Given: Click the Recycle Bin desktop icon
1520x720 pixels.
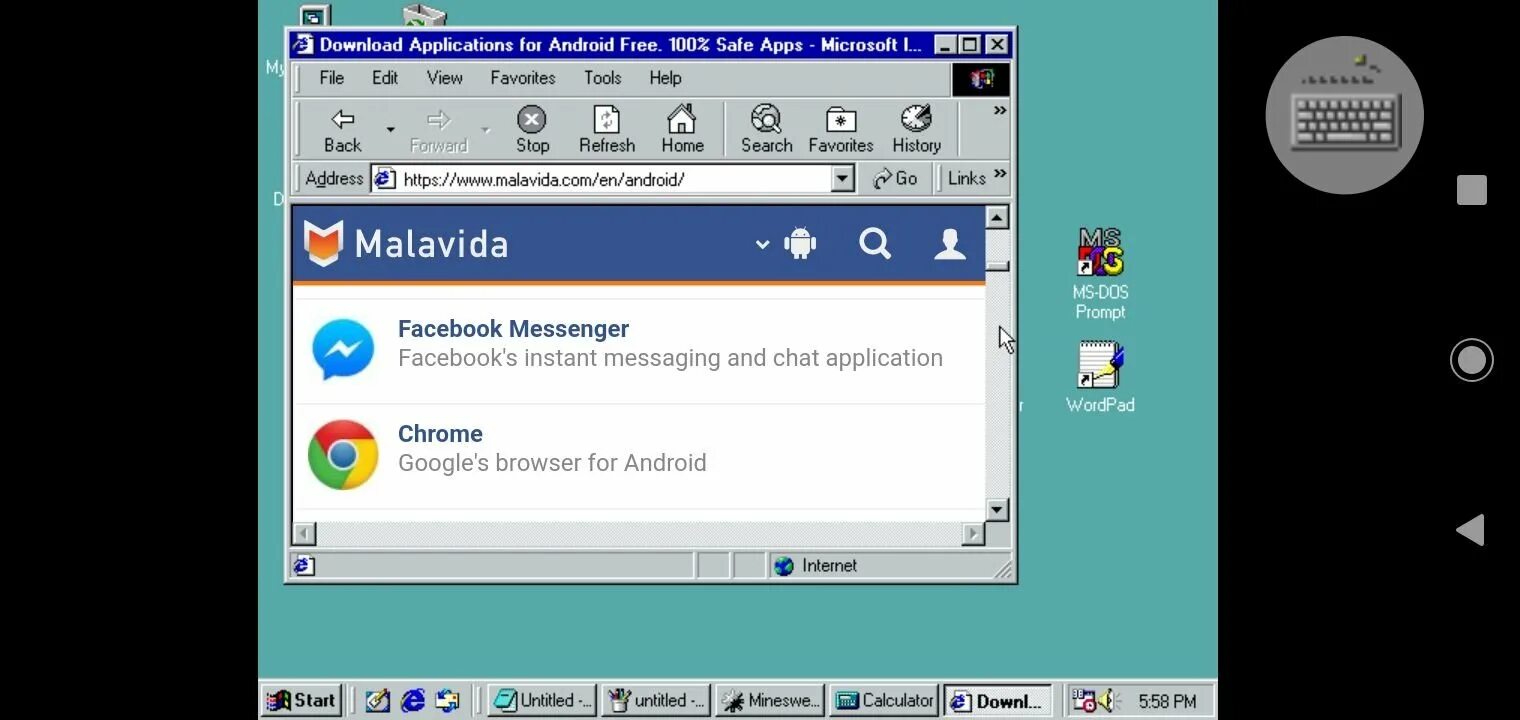Looking at the screenshot, I should (424, 17).
